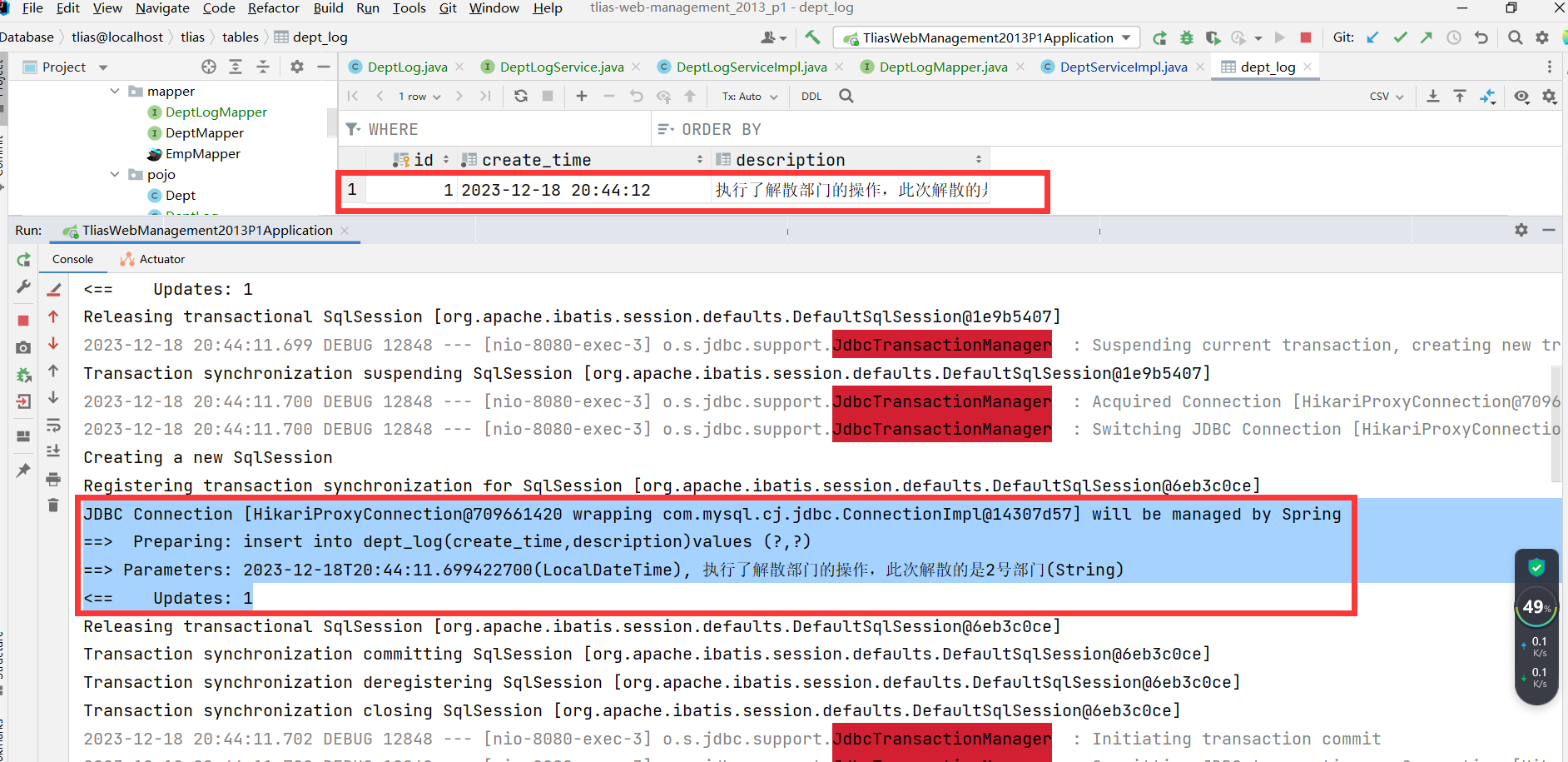Switch to the Console tab
Image resolution: width=1568 pixels, height=762 pixels.
click(72, 259)
